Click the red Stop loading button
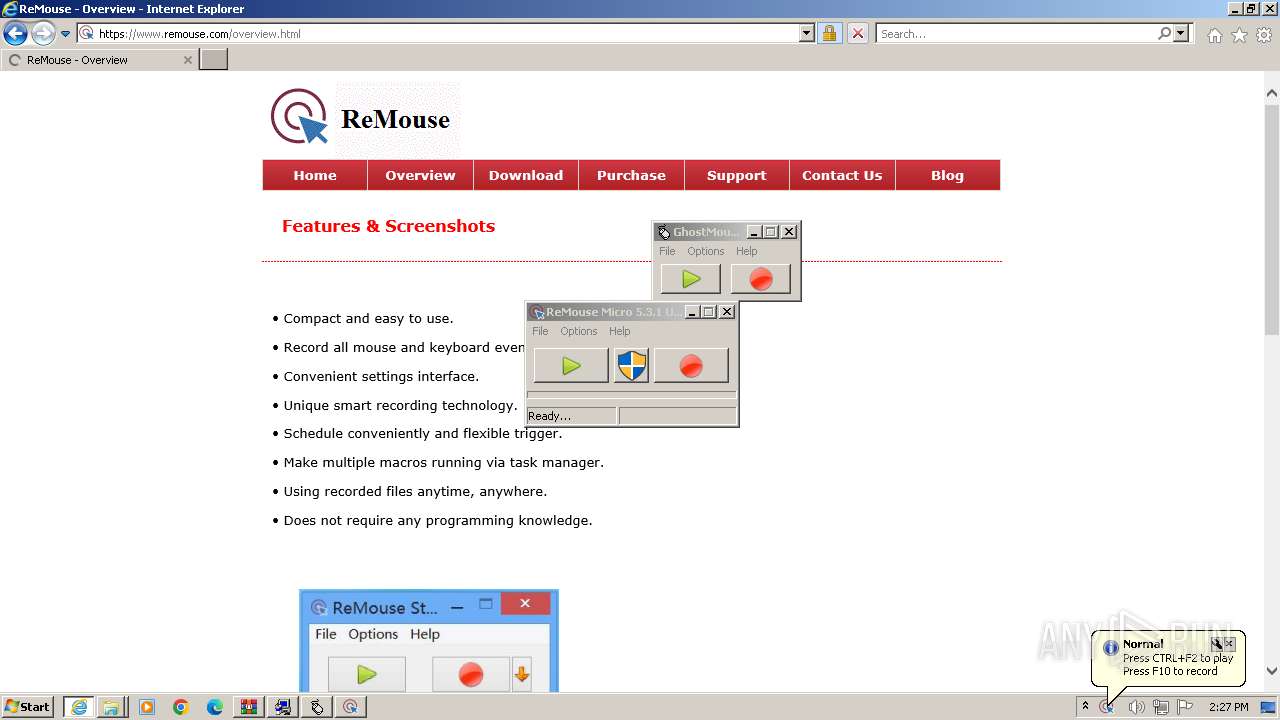1280x720 pixels. [x=858, y=33]
